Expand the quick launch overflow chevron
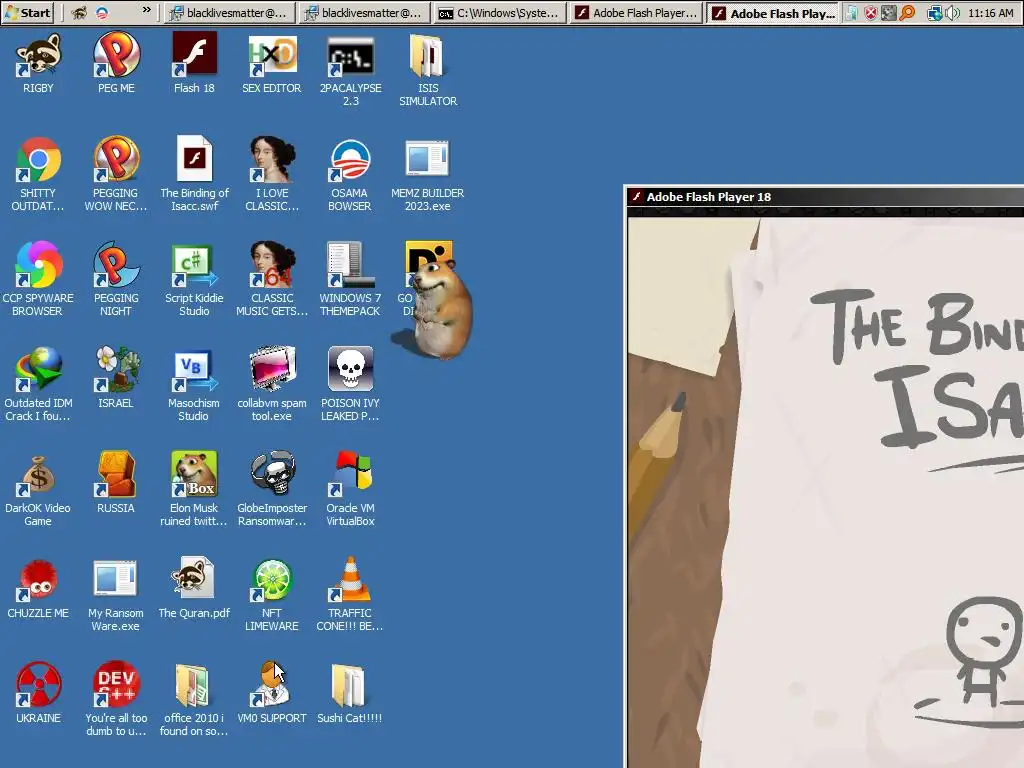The height and width of the screenshot is (768, 1024). (147, 10)
